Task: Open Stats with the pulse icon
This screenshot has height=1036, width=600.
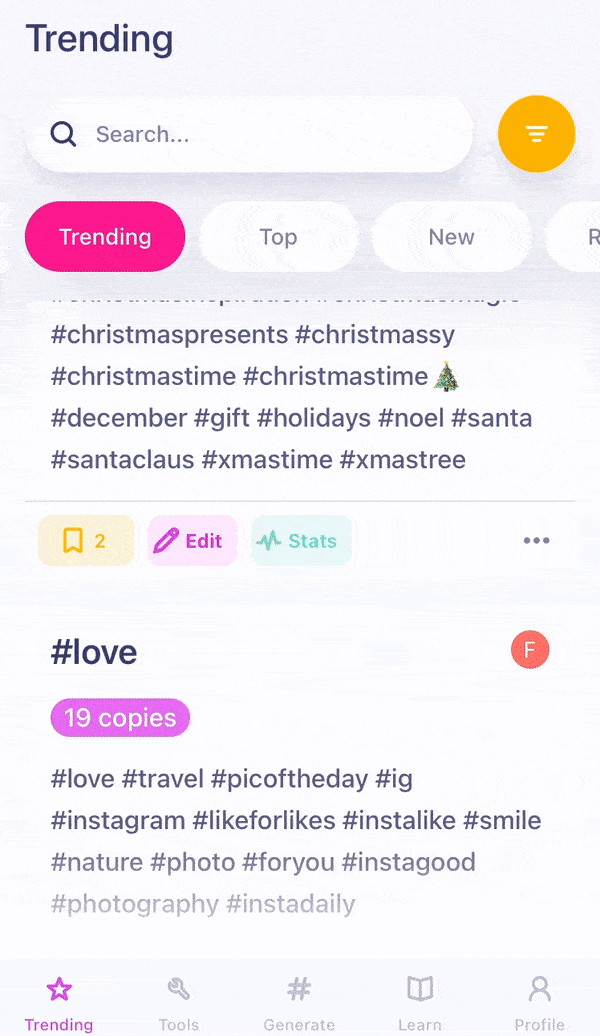Action: point(269,541)
